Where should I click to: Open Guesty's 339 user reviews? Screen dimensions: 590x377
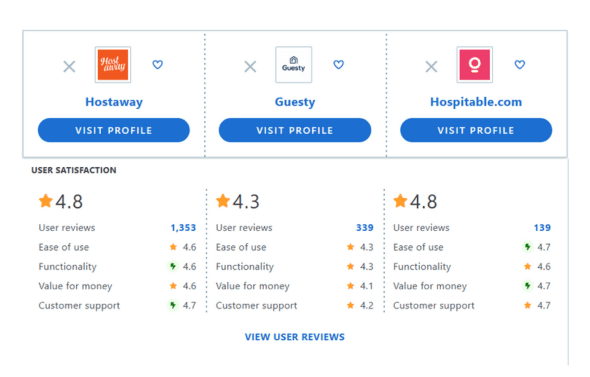point(365,228)
